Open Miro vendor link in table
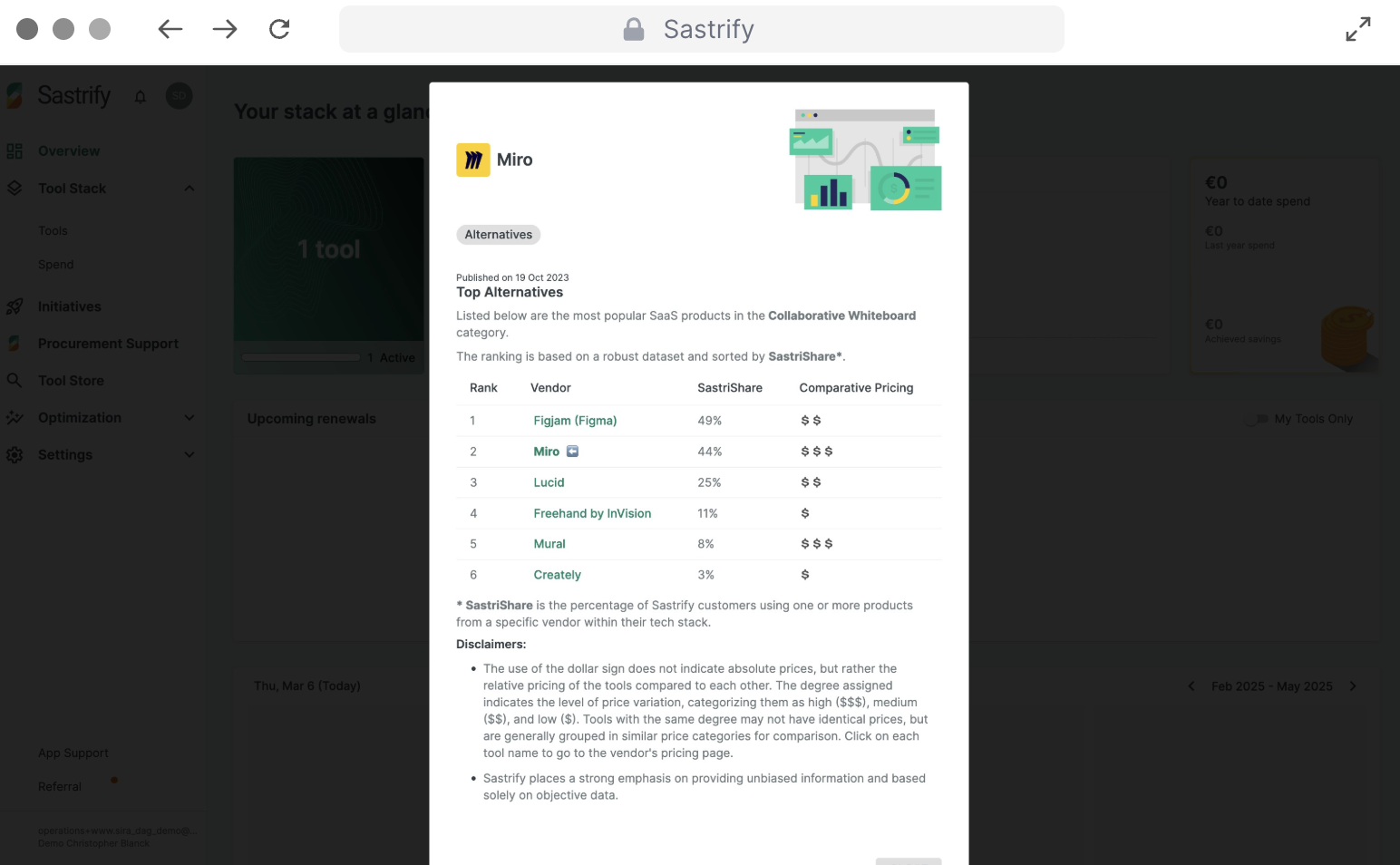The height and width of the screenshot is (865, 1400). click(x=547, y=452)
